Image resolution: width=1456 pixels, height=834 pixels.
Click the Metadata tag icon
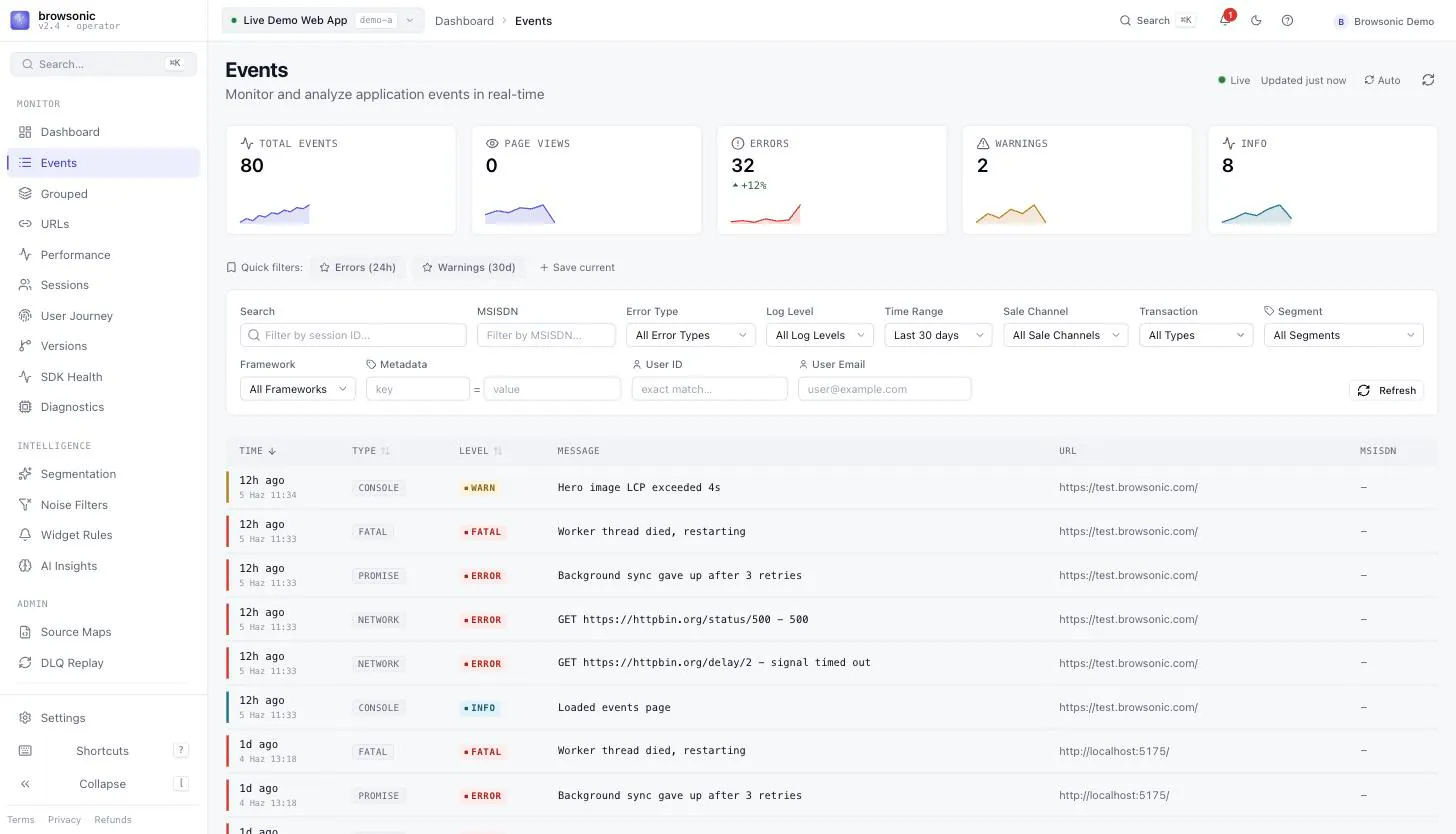[x=372, y=364]
